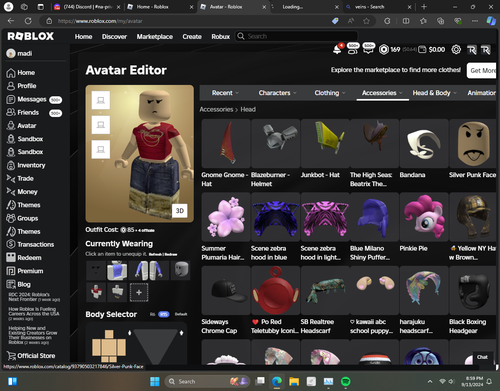Screen dimensions: 500x391
Task: Open Spotify from the taskbar
Action: (x=345, y=381)
